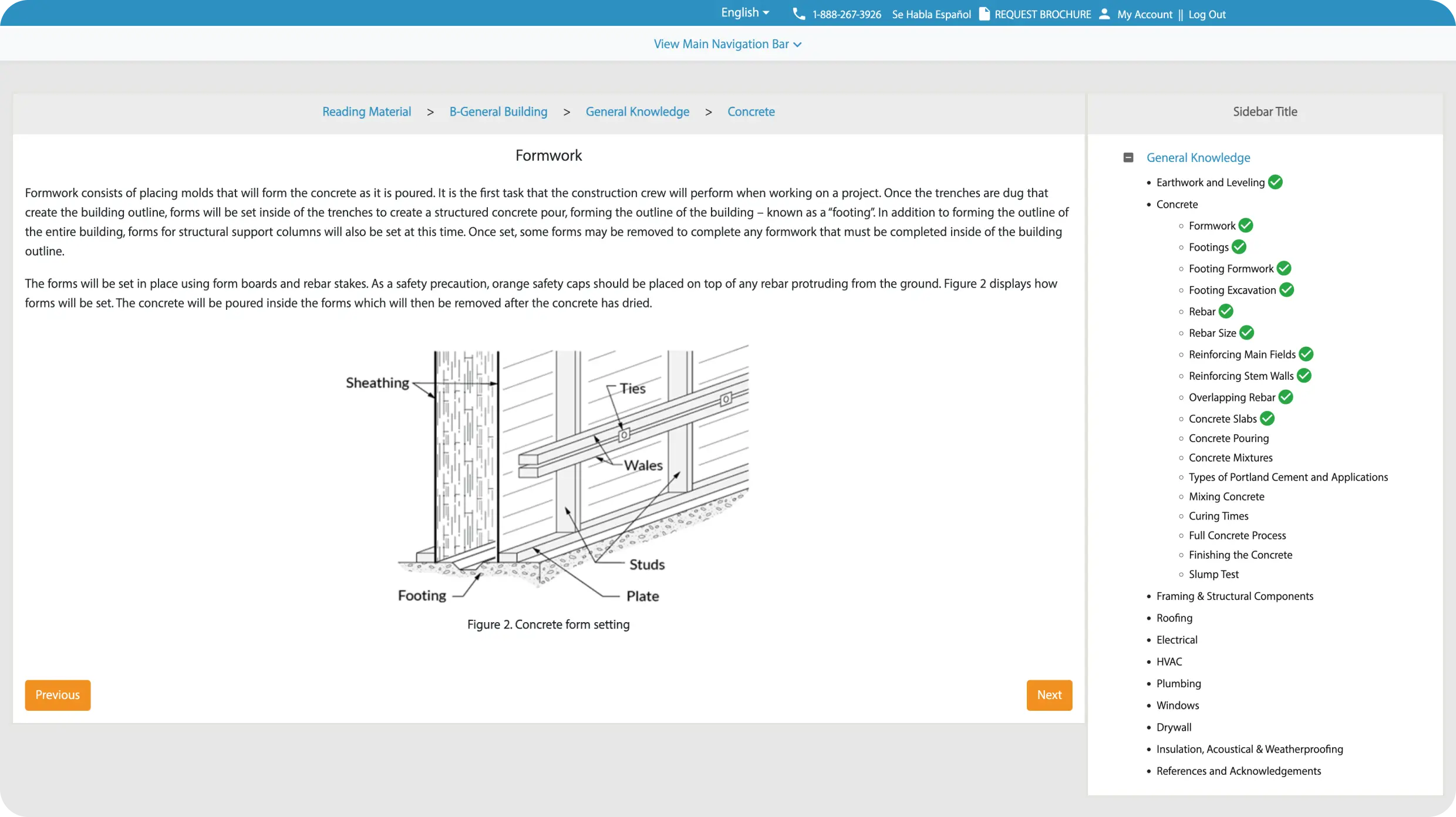Click the checkmark next to Footing Excavation

tap(1287, 289)
